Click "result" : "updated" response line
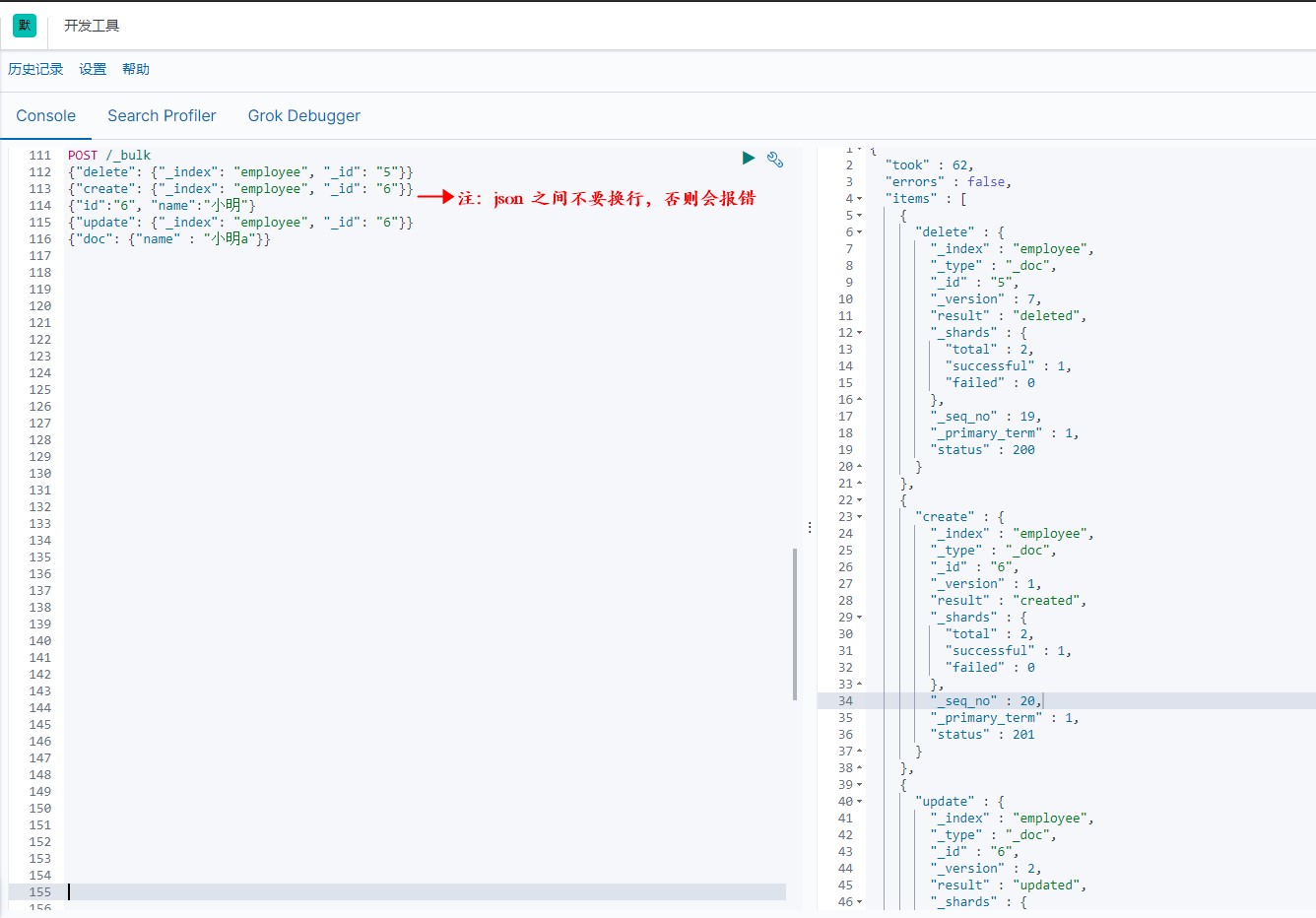This screenshot has height=918, width=1316. (x=1008, y=885)
